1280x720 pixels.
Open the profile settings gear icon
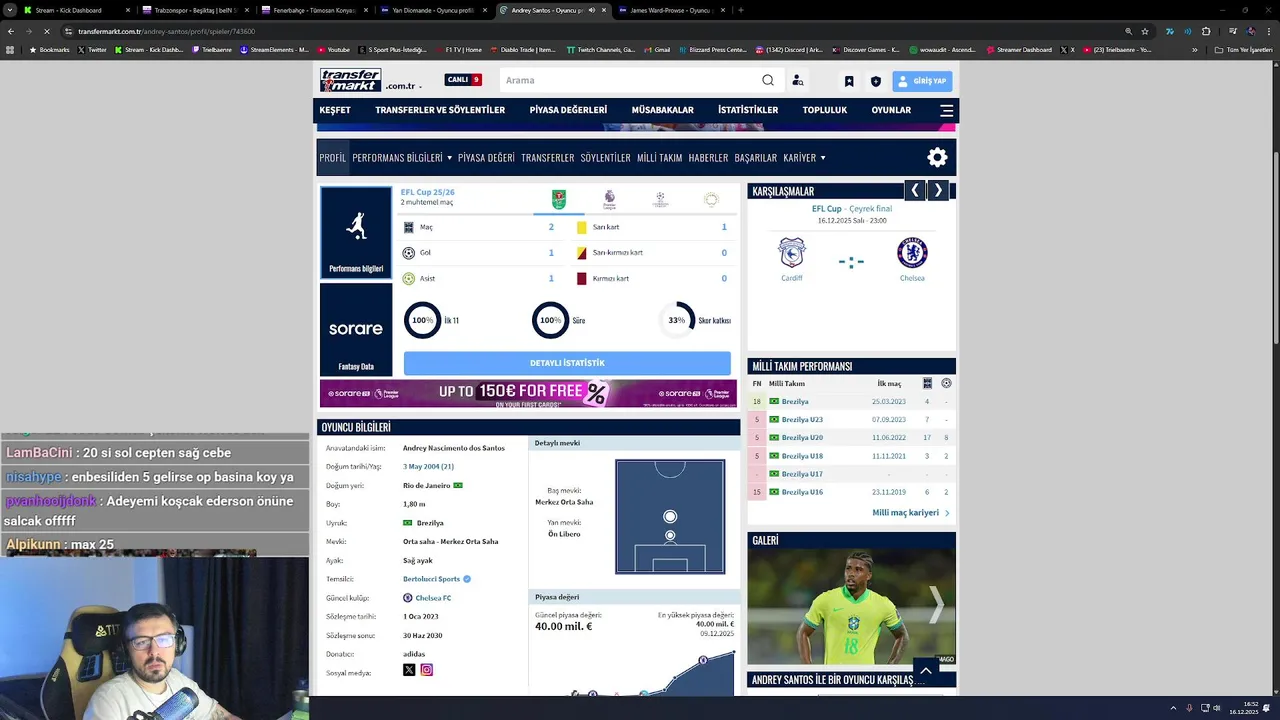tap(937, 157)
